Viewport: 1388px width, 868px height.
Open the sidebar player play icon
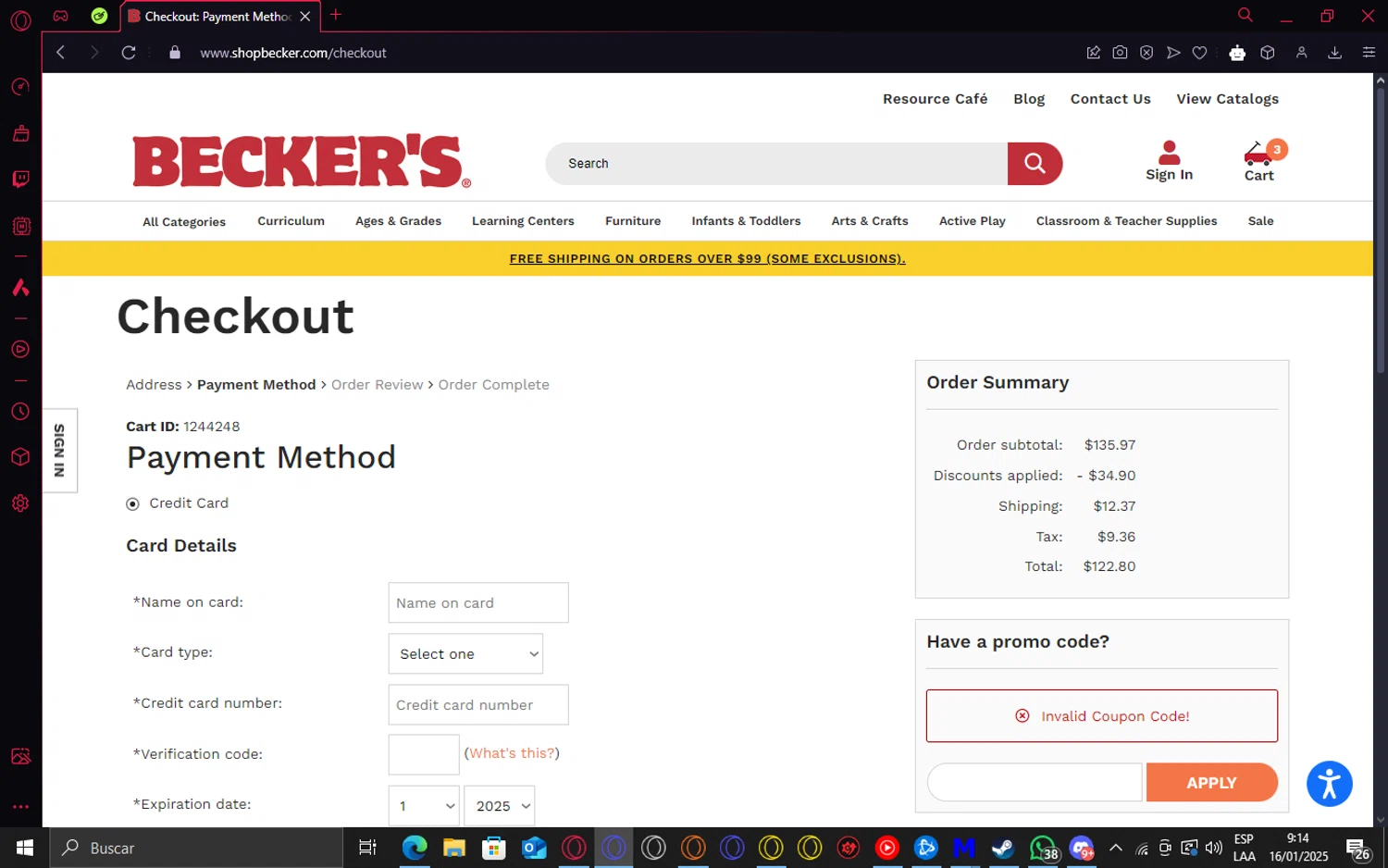click(20, 350)
